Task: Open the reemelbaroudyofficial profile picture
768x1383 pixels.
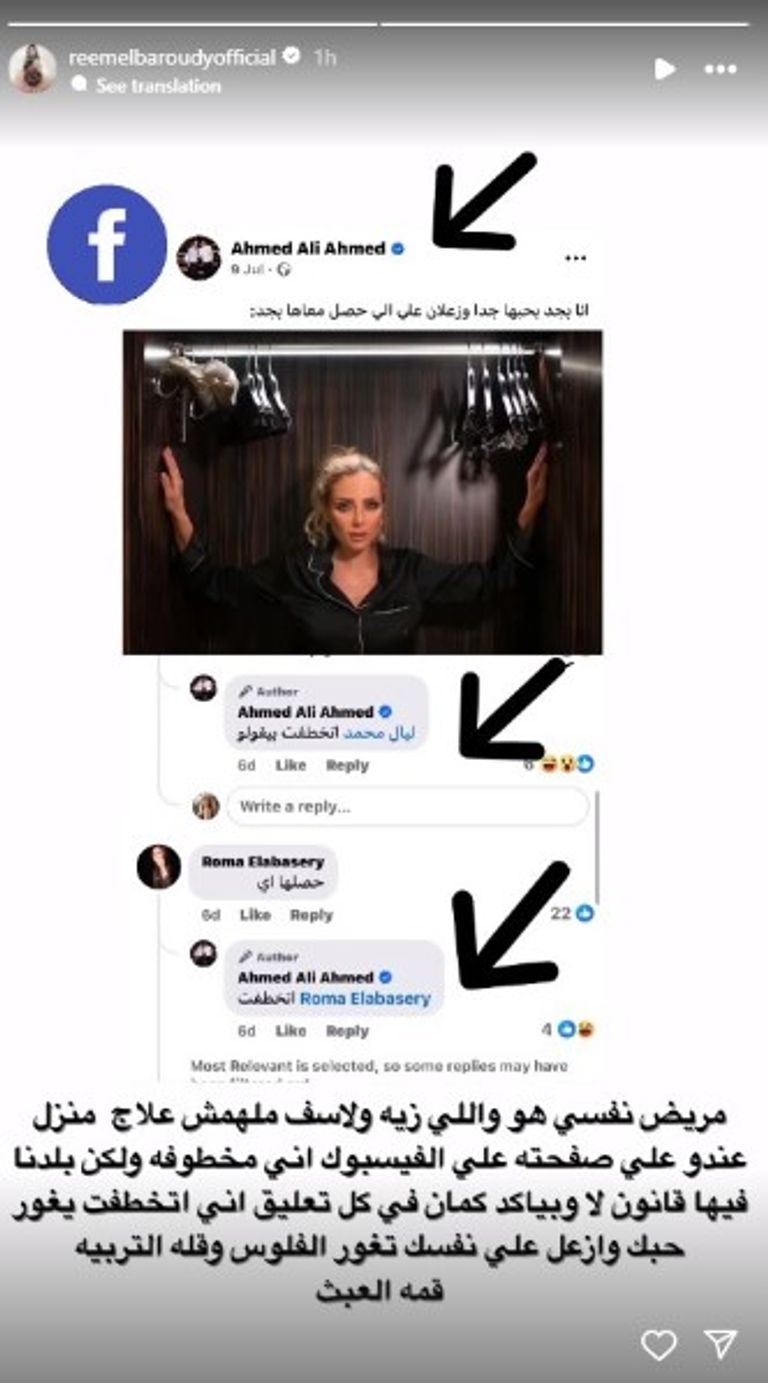Action: click(32, 69)
